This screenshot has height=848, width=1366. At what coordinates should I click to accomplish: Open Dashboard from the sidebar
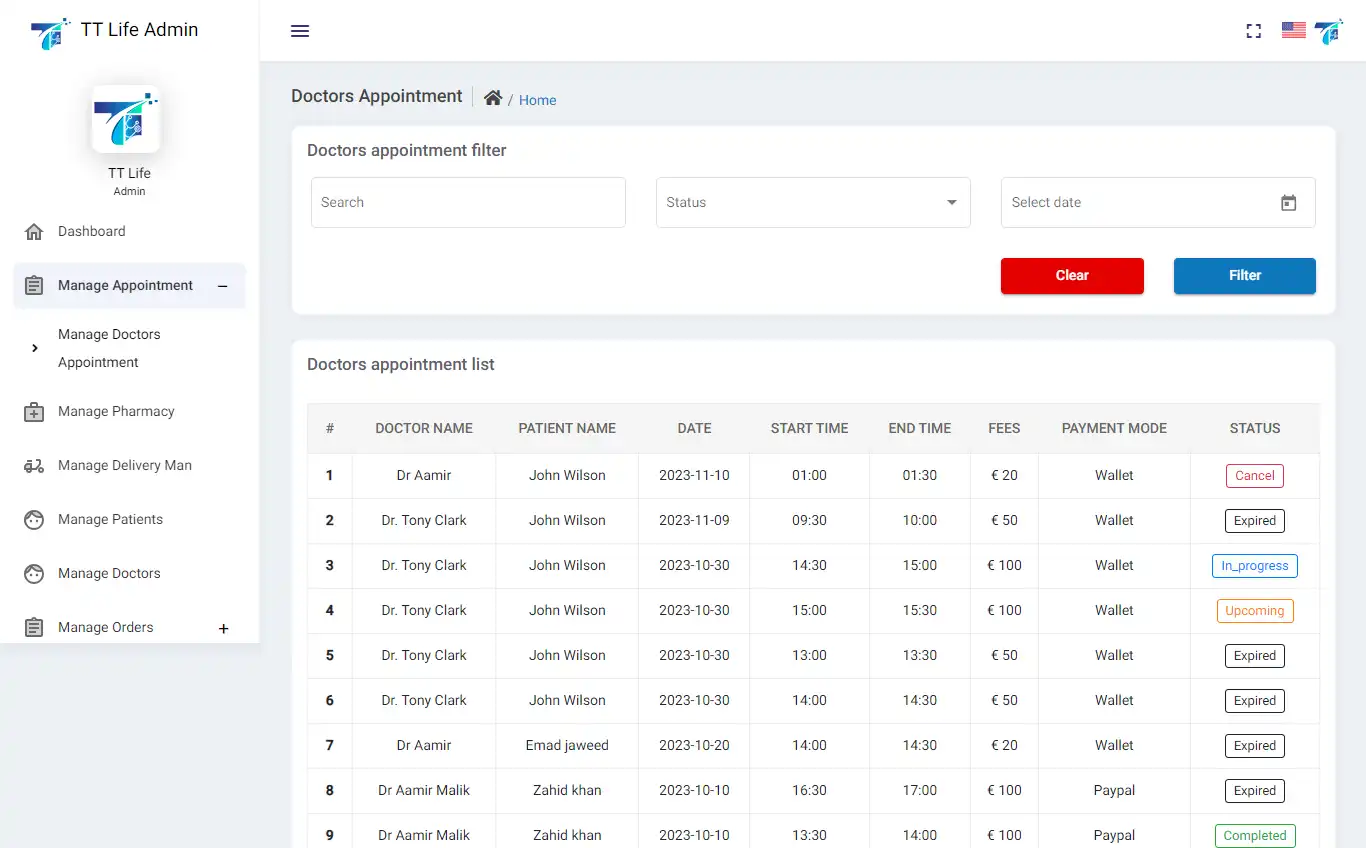pyautogui.click(x=91, y=232)
